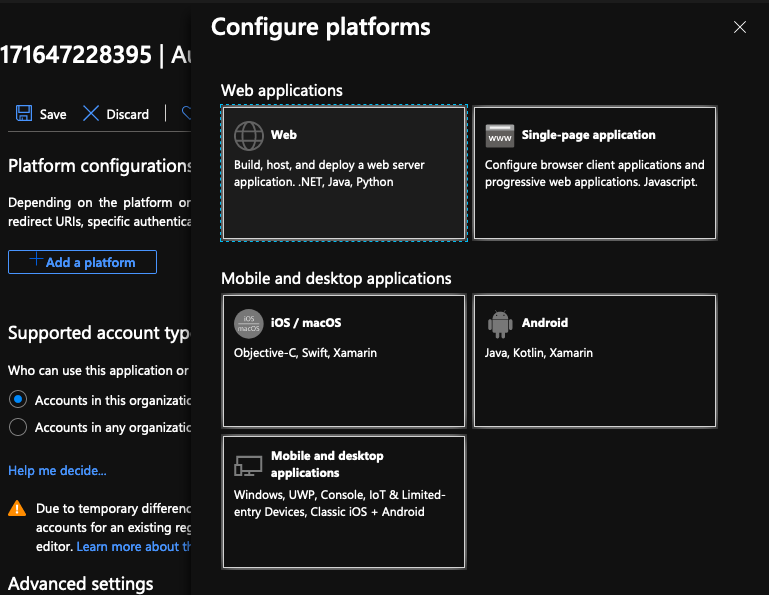
Task: Open the Help me decide... link
Action: point(57,470)
